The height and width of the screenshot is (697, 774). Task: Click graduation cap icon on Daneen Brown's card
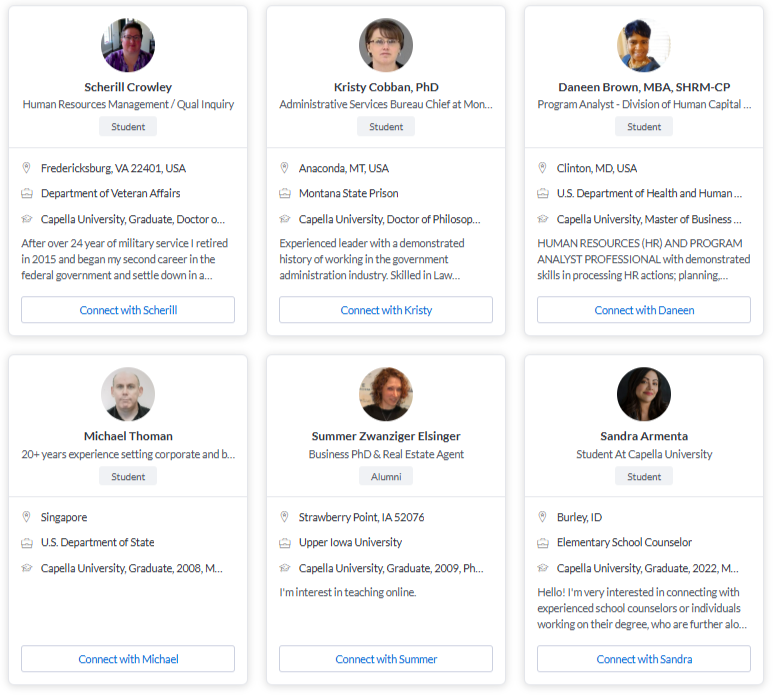tap(543, 219)
